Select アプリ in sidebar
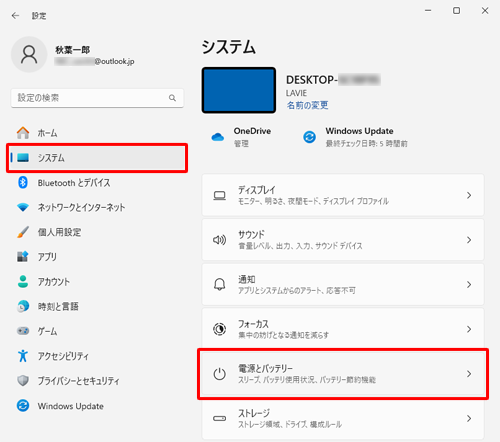 [x=97, y=257]
